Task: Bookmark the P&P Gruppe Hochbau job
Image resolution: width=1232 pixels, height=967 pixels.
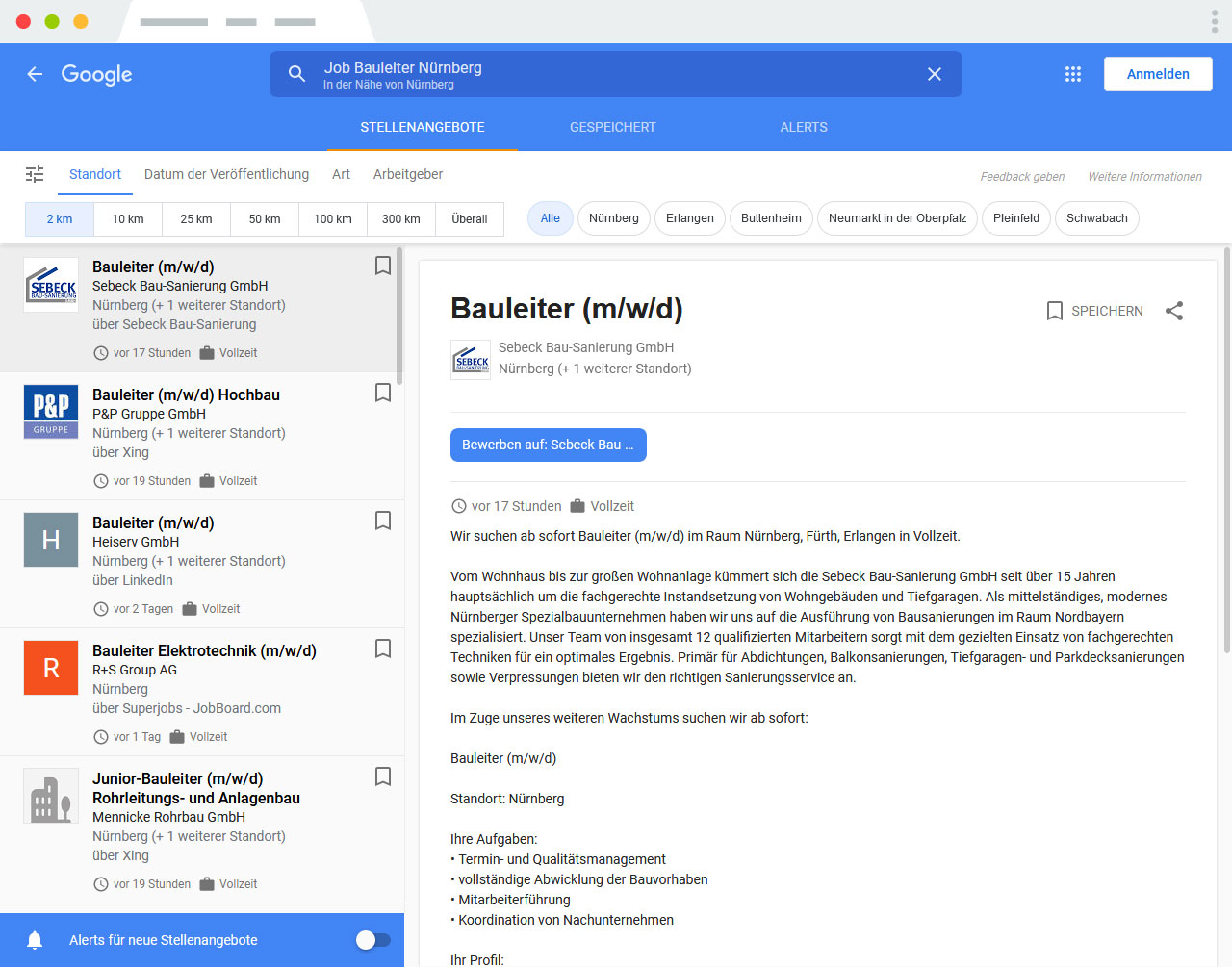Action: [x=382, y=393]
